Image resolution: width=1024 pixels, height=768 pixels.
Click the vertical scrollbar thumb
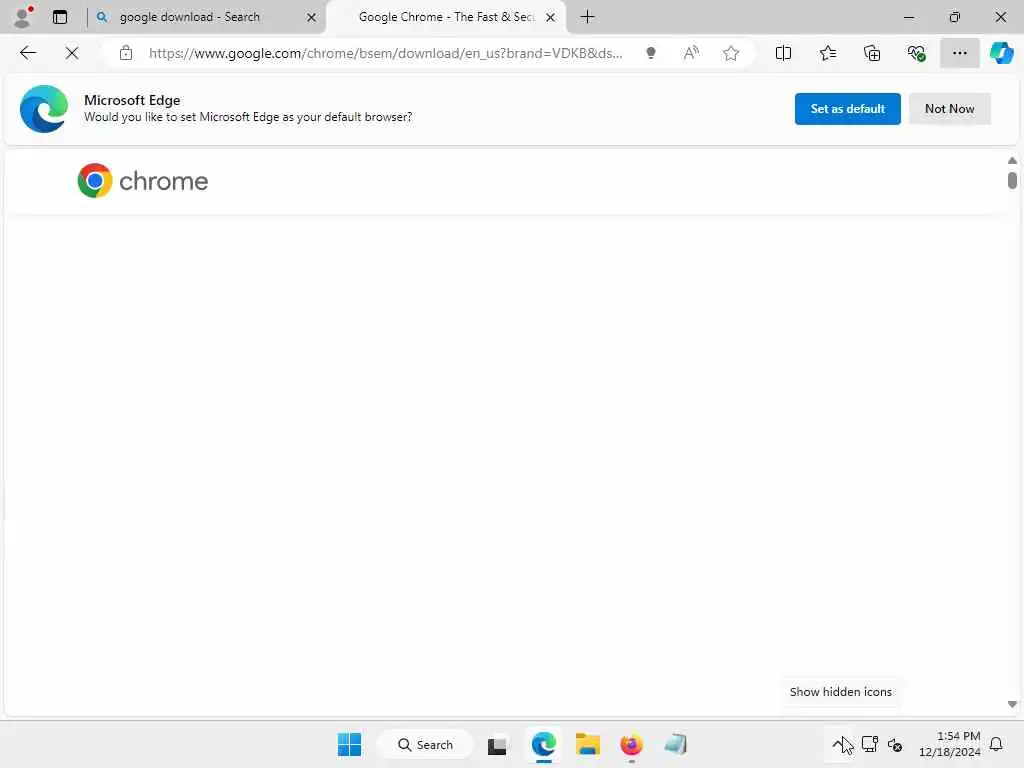tap(1012, 180)
